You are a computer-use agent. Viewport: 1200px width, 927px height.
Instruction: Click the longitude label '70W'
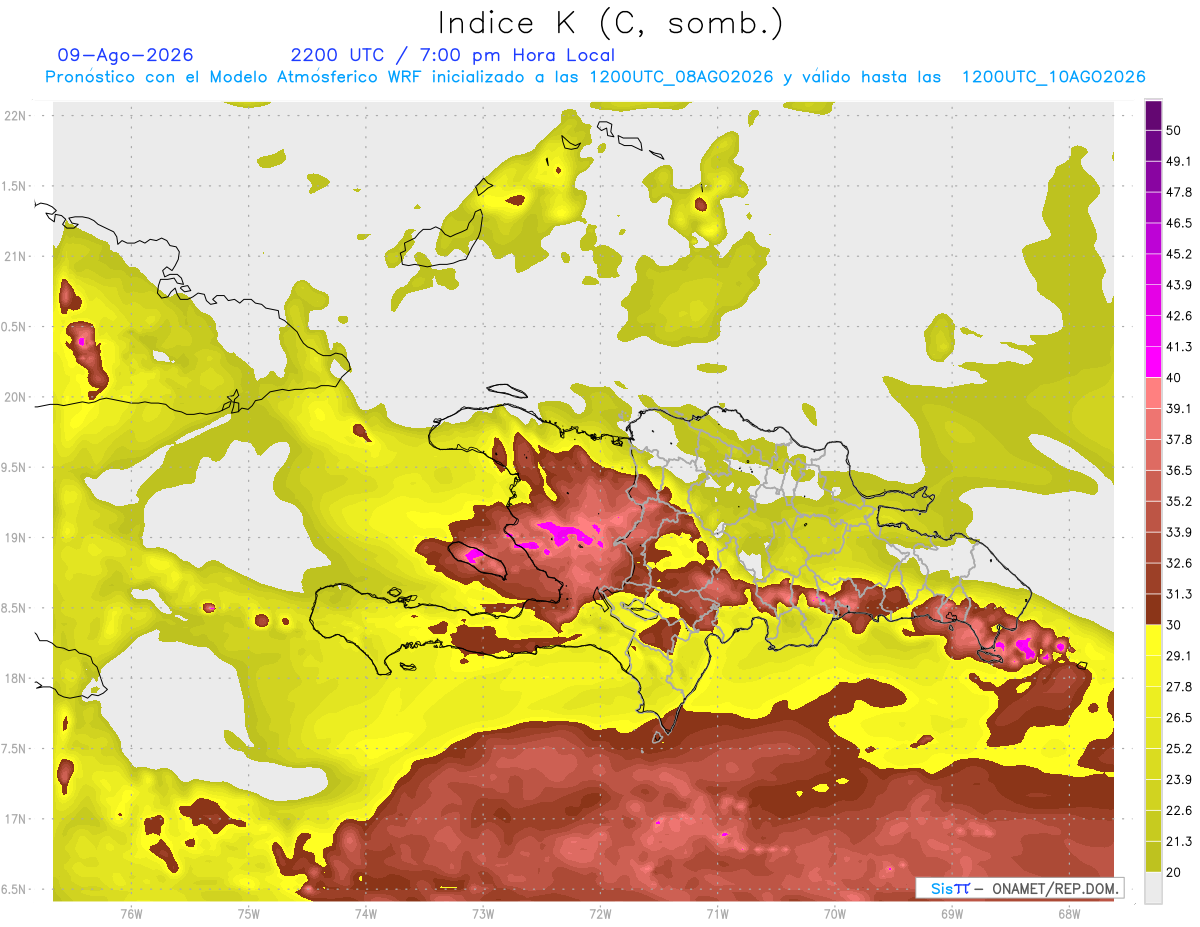(834, 914)
